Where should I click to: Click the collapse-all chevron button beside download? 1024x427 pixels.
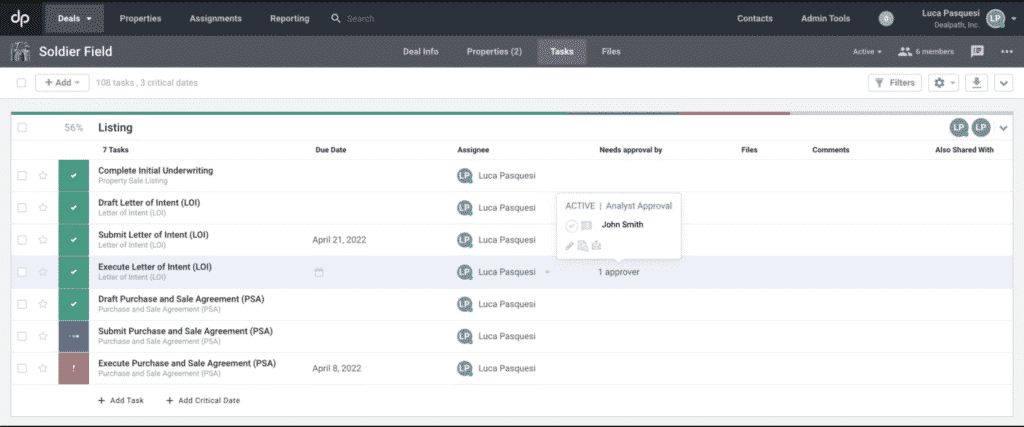[x=1004, y=83]
